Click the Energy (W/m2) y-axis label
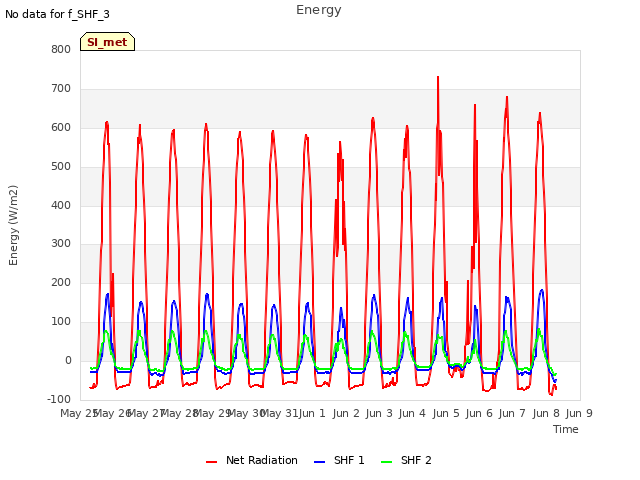This screenshot has width=640, height=480. tap(13, 225)
